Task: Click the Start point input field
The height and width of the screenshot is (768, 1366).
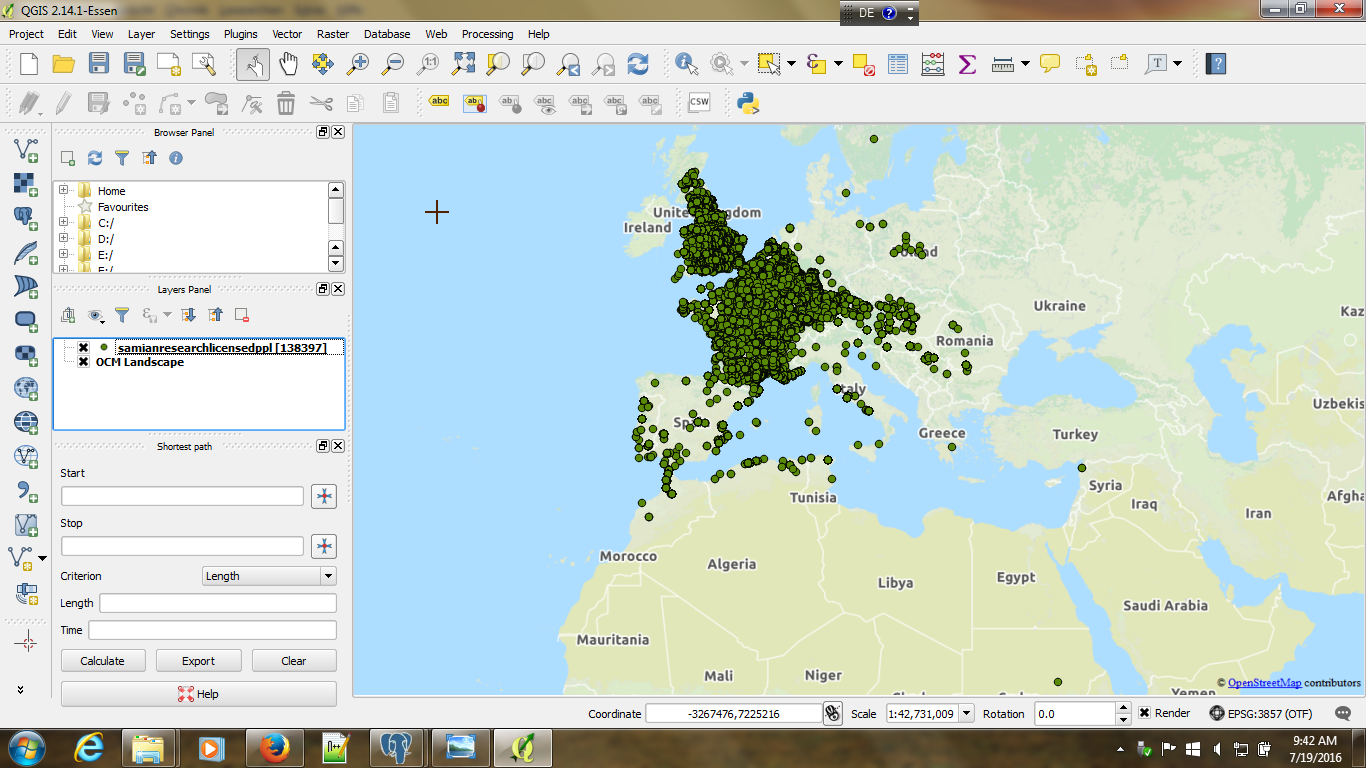Action: (182, 496)
